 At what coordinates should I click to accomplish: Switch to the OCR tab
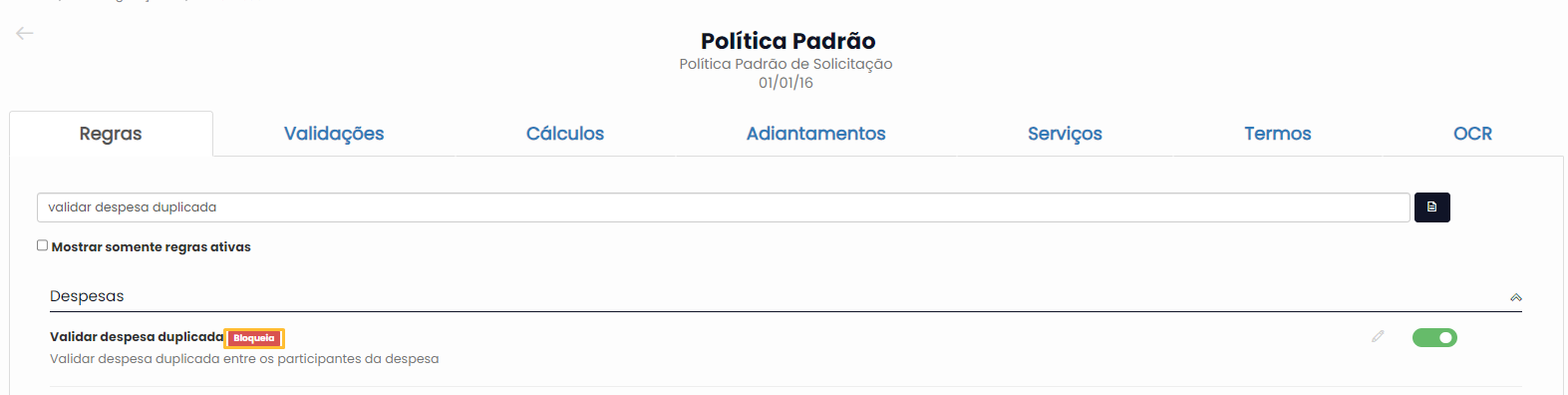[1472, 134]
